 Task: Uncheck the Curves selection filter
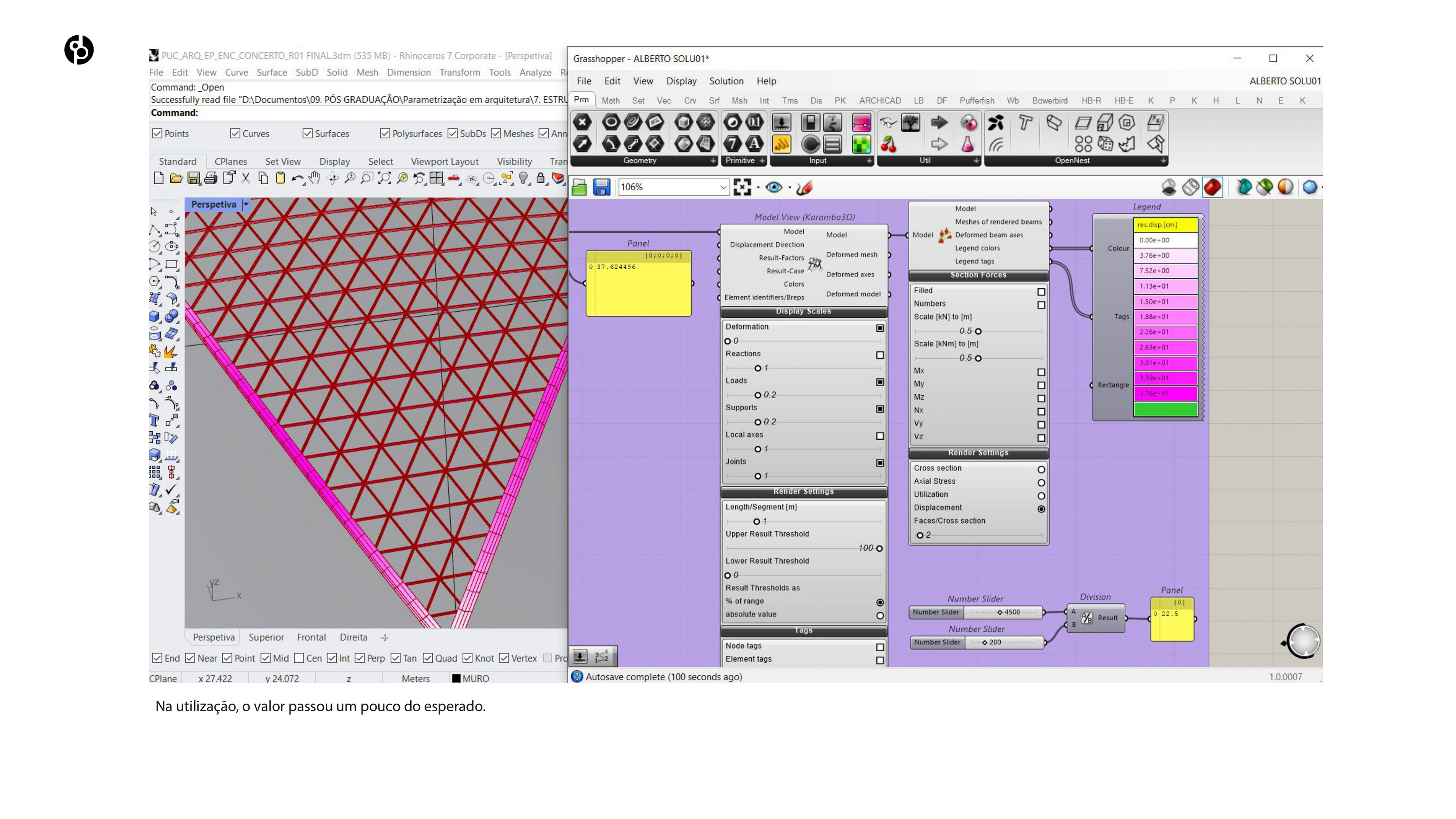coord(235,133)
